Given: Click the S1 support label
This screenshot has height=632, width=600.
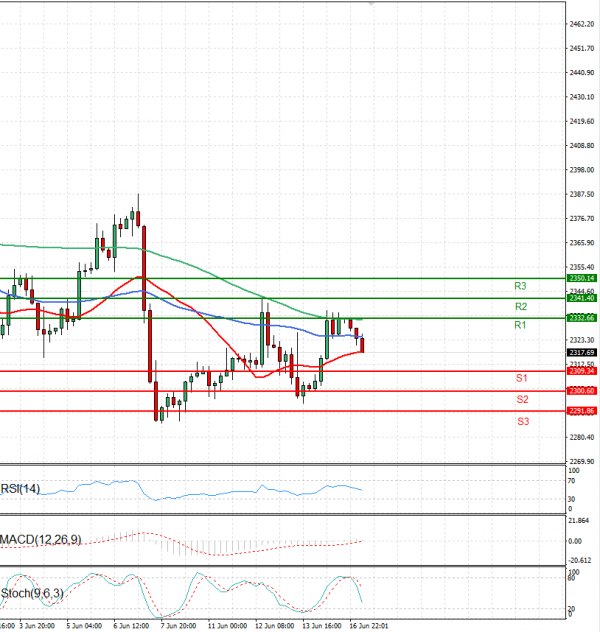Looking at the screenshot, I should click(x=521, y=378).
